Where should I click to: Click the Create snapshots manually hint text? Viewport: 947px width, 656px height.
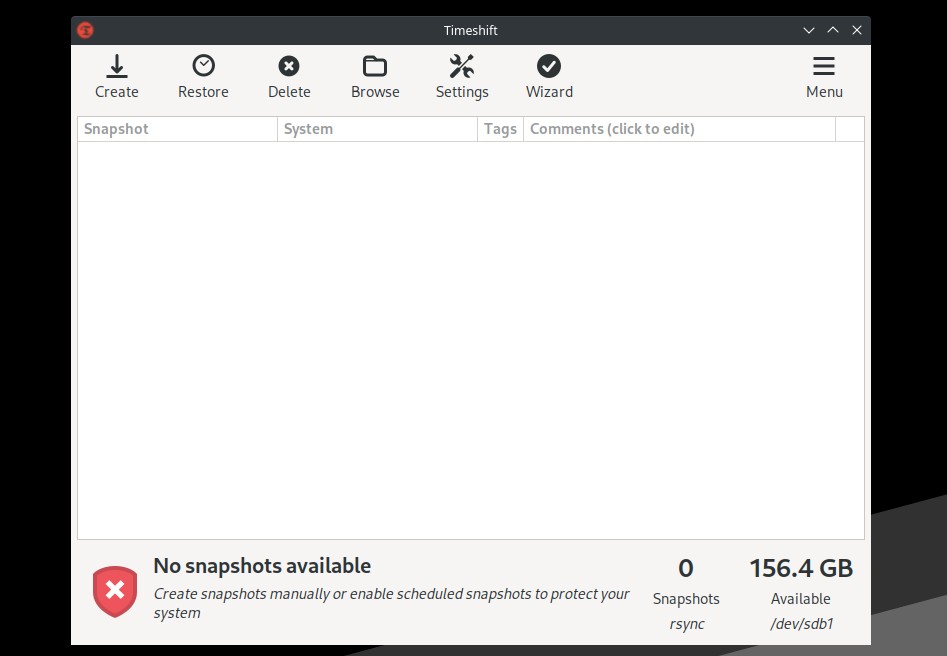(x=391, y=603)
